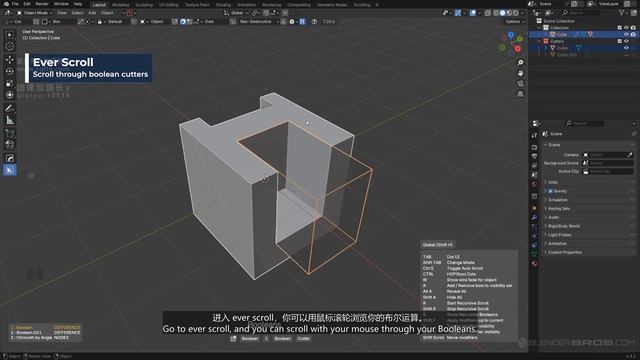Select the Measure tool
Image resolution: width=640 pixels, height=360 pixels.
[x=10, y=120]
